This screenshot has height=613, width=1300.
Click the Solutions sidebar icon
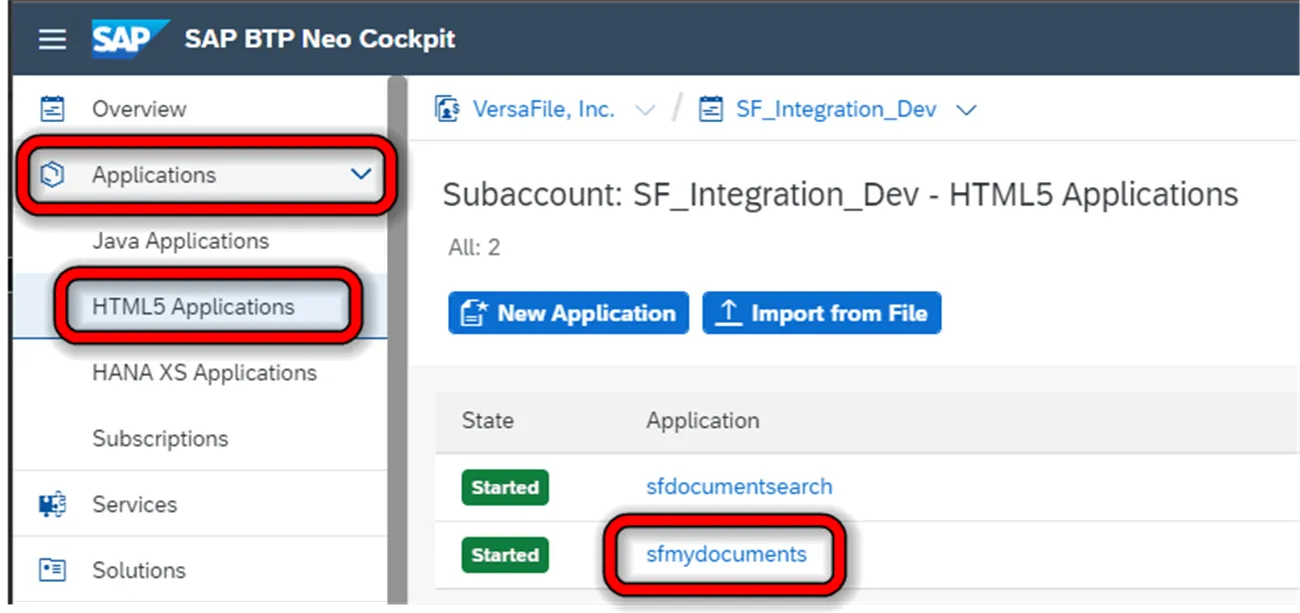[51, 570]
